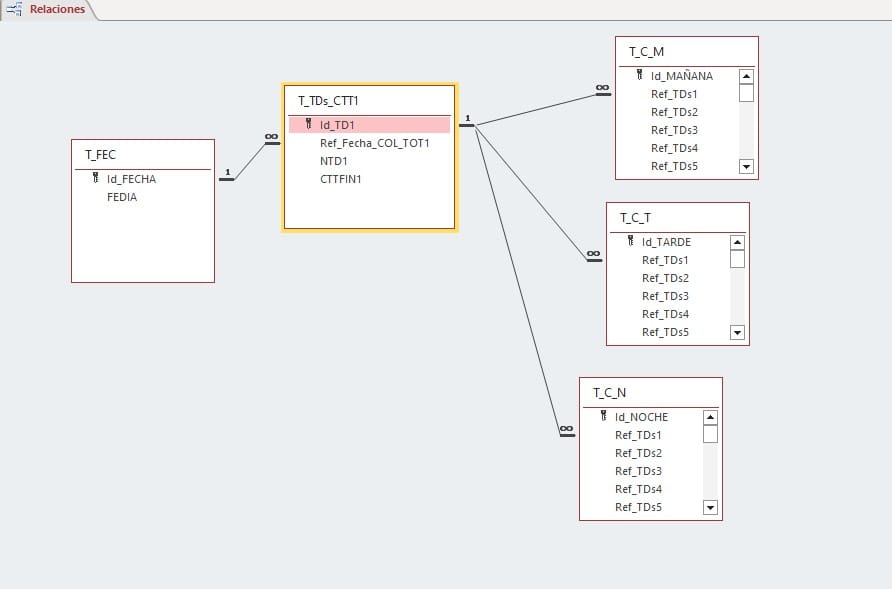Click the scroll-up arrow in T_C_M table
The image size is (892, 589).
[745, 75]
